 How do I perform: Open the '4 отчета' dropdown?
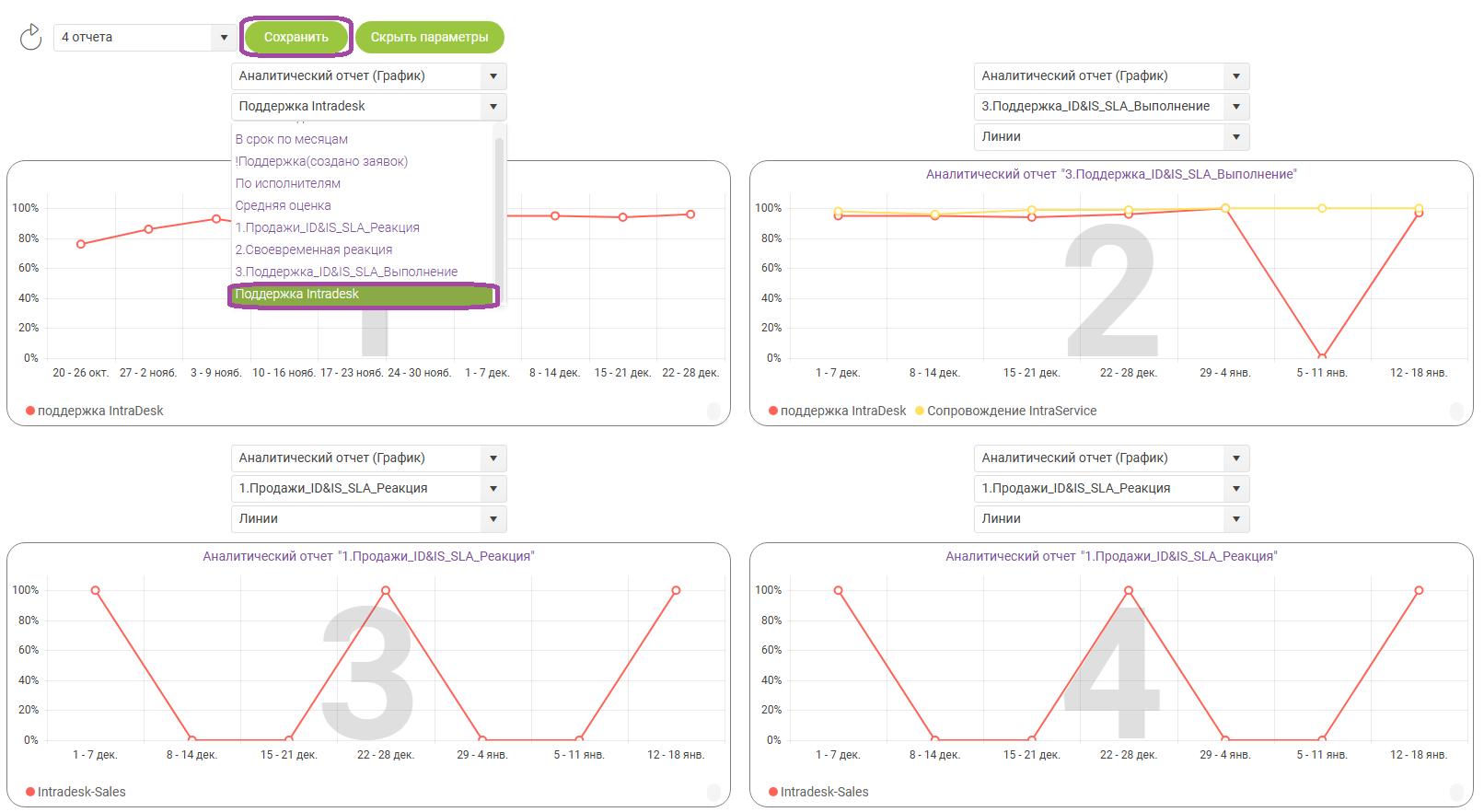pos(144,38)
